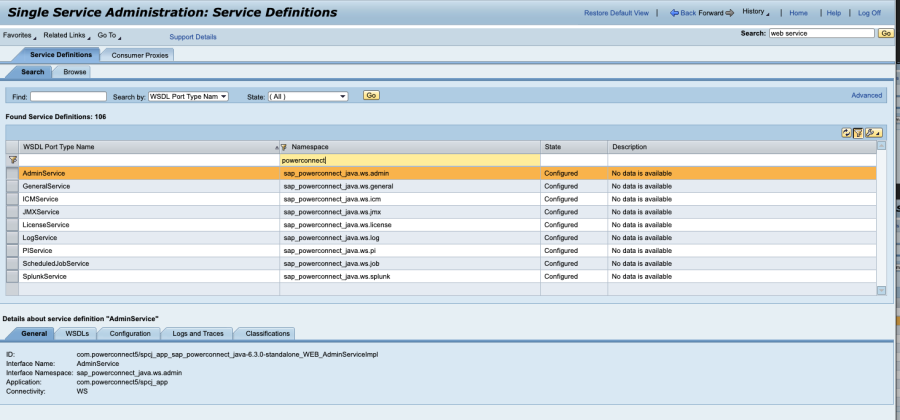Open the Search by dropdown
This screenshot has width=900, height=420.
click(x=188, y=96)
